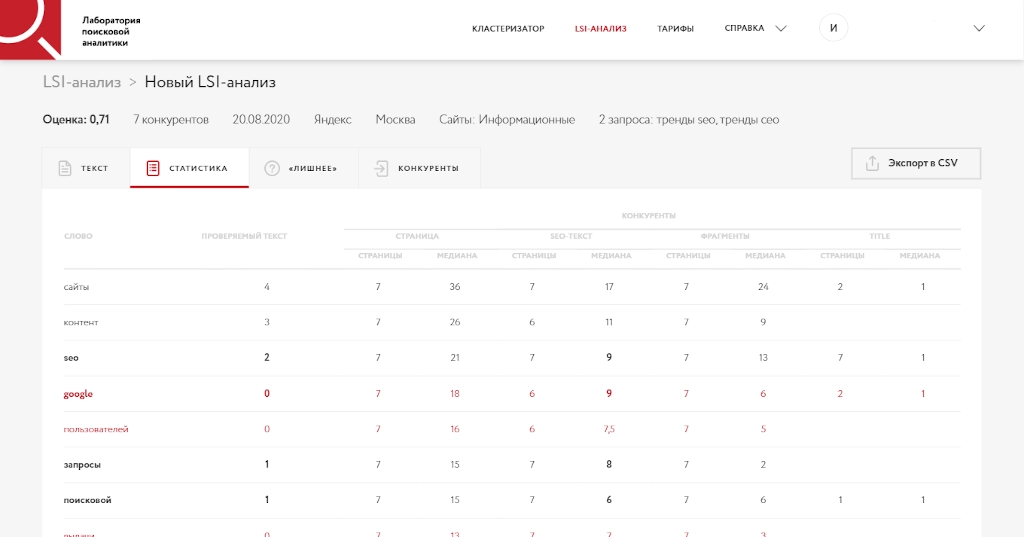The image size is (1024, 537).
Task: Follow the LSI-анализ breadcrumb link
Action: pos(82,82)
